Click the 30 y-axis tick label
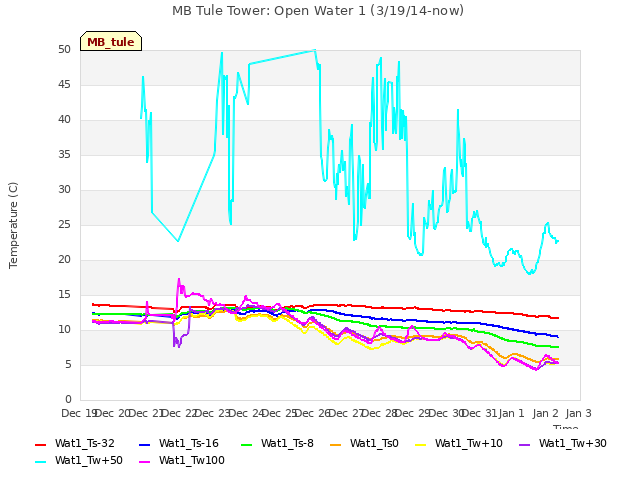The width and height of the screenshot is (640, 480). coord(64,190)
